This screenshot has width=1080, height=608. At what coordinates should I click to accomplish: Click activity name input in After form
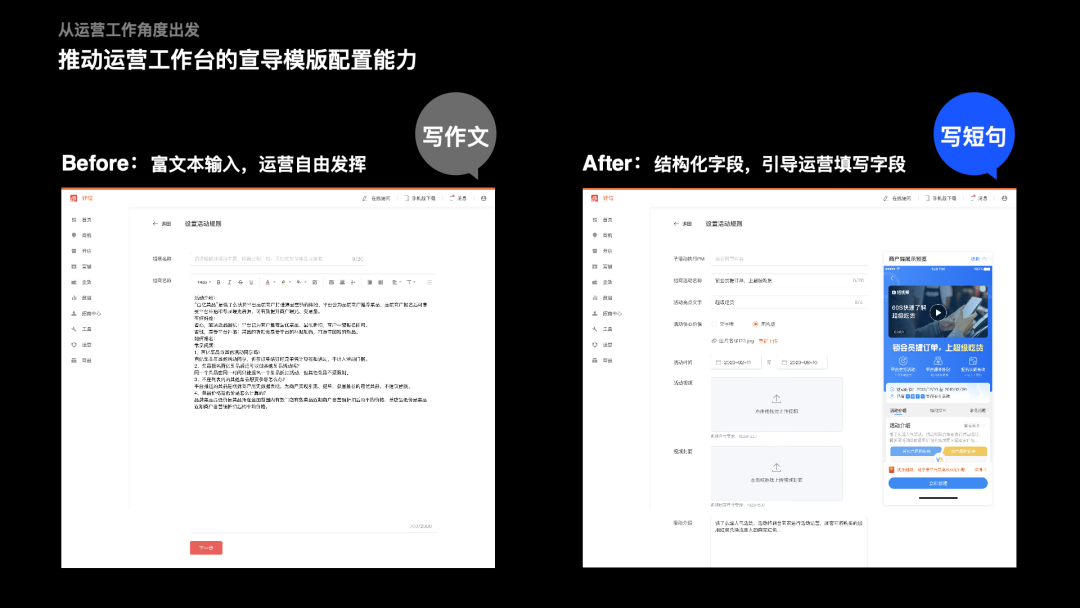[789, 281]
